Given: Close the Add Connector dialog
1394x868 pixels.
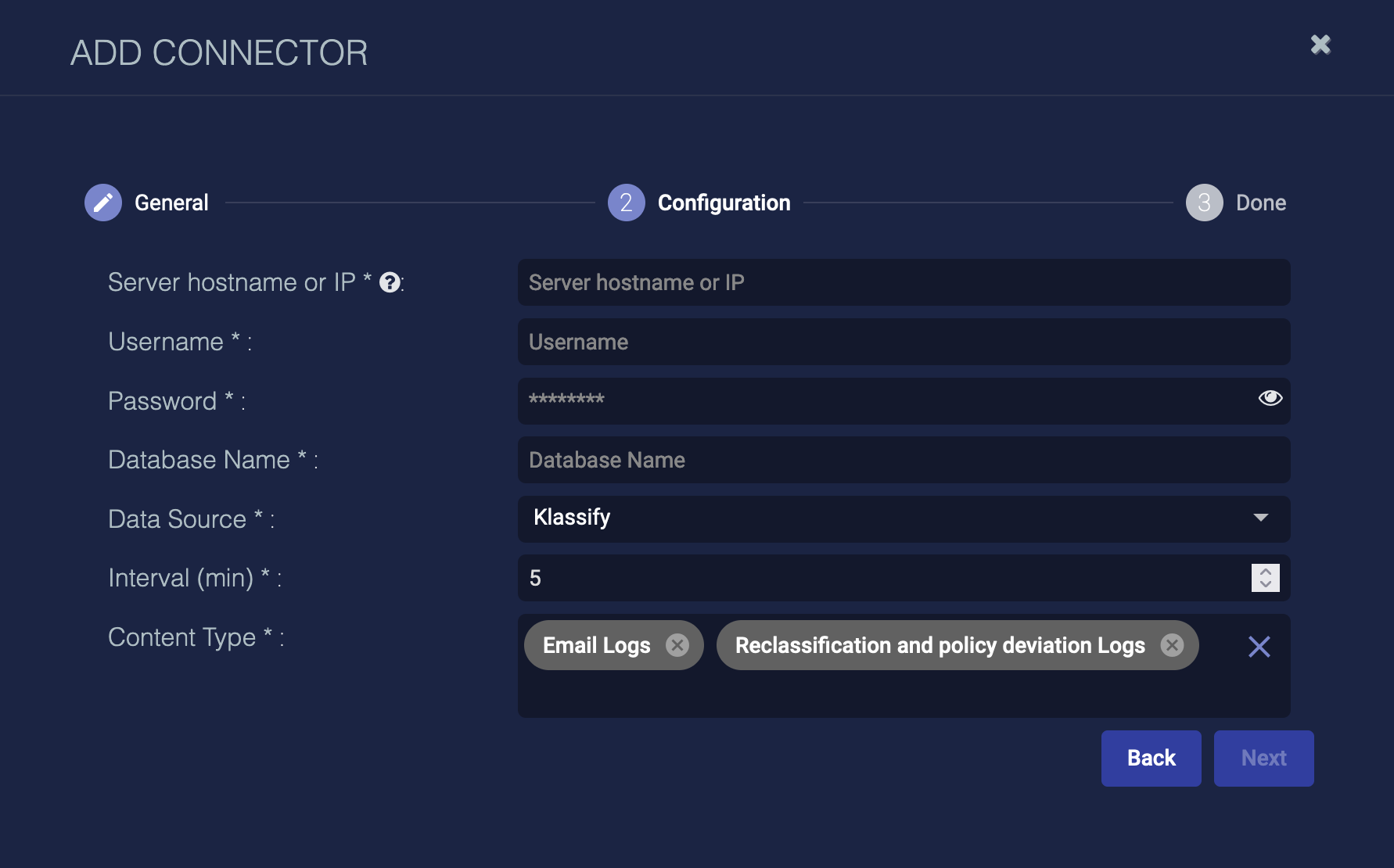Looking at the screenshot, I should click(x=1320, y=45).
